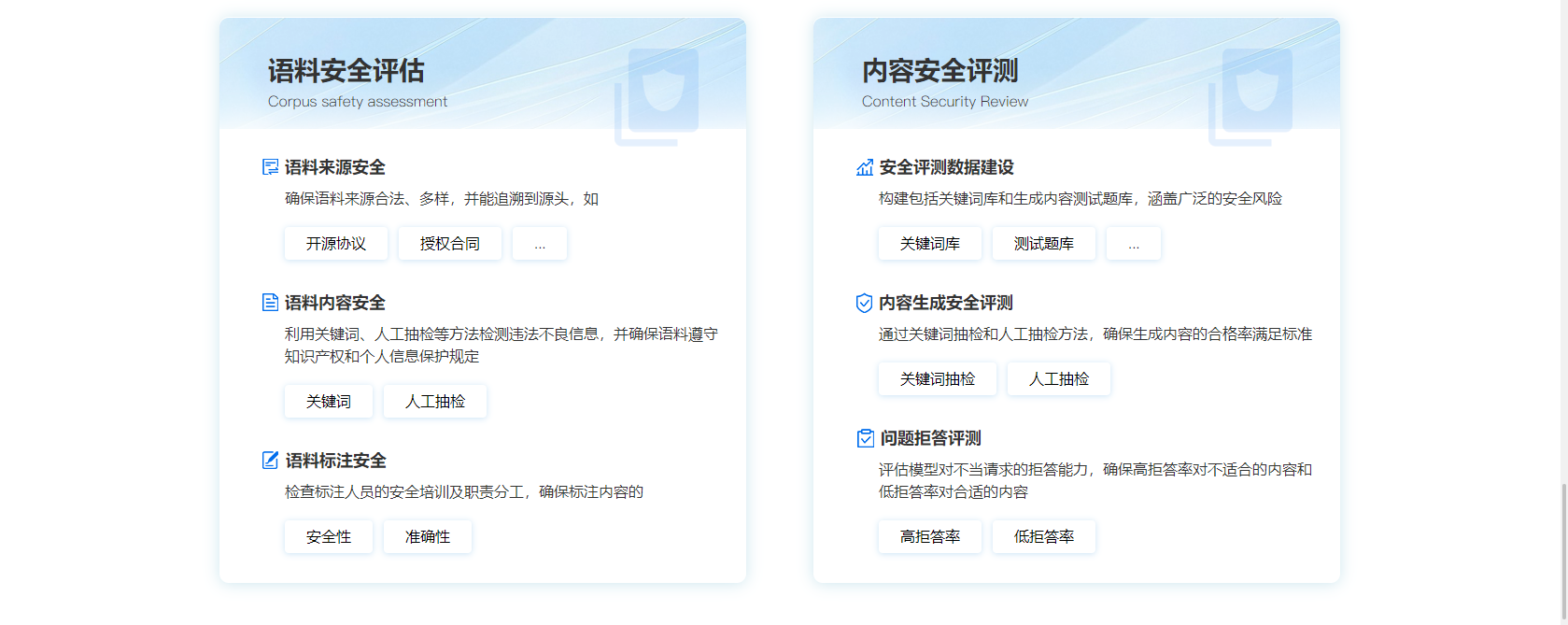The height and width of the screenshot is (625, 1568).
Task: Choose the 关键词库 tag
Action: point(930,244)
